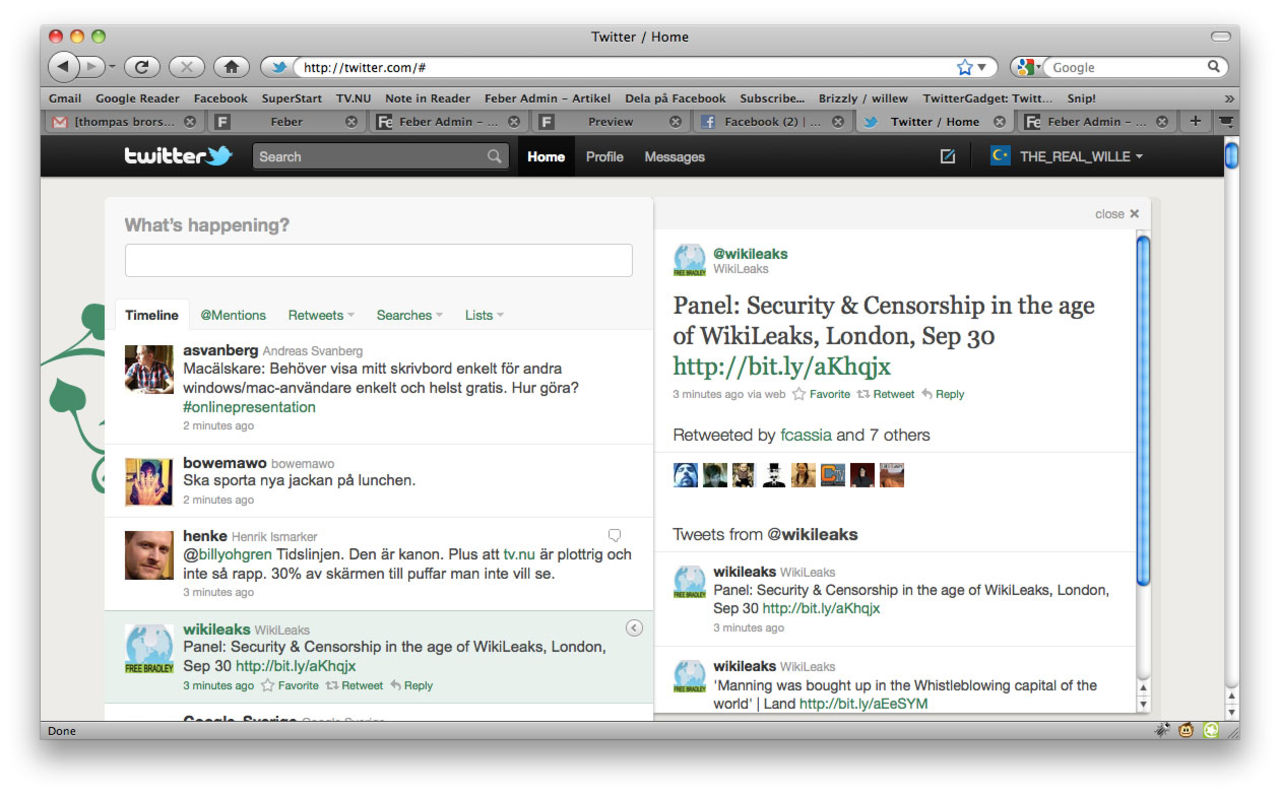The width and height of the screenshot is (1280, 795).
Task: Click Retweet in the detail pane
Action: pyautogui.click(x=885, y=394)
